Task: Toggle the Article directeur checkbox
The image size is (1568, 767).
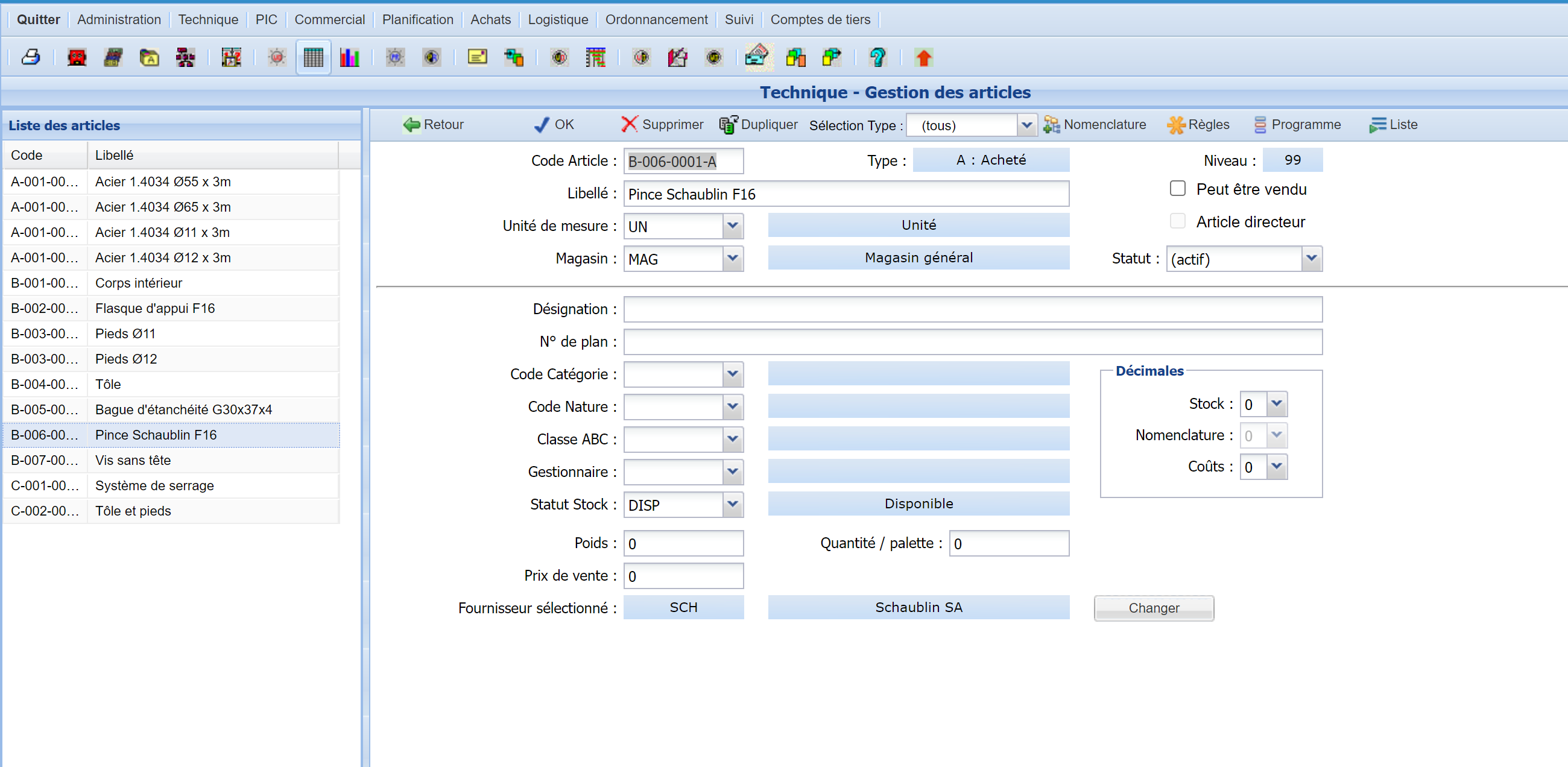Action: (1177, 221)
